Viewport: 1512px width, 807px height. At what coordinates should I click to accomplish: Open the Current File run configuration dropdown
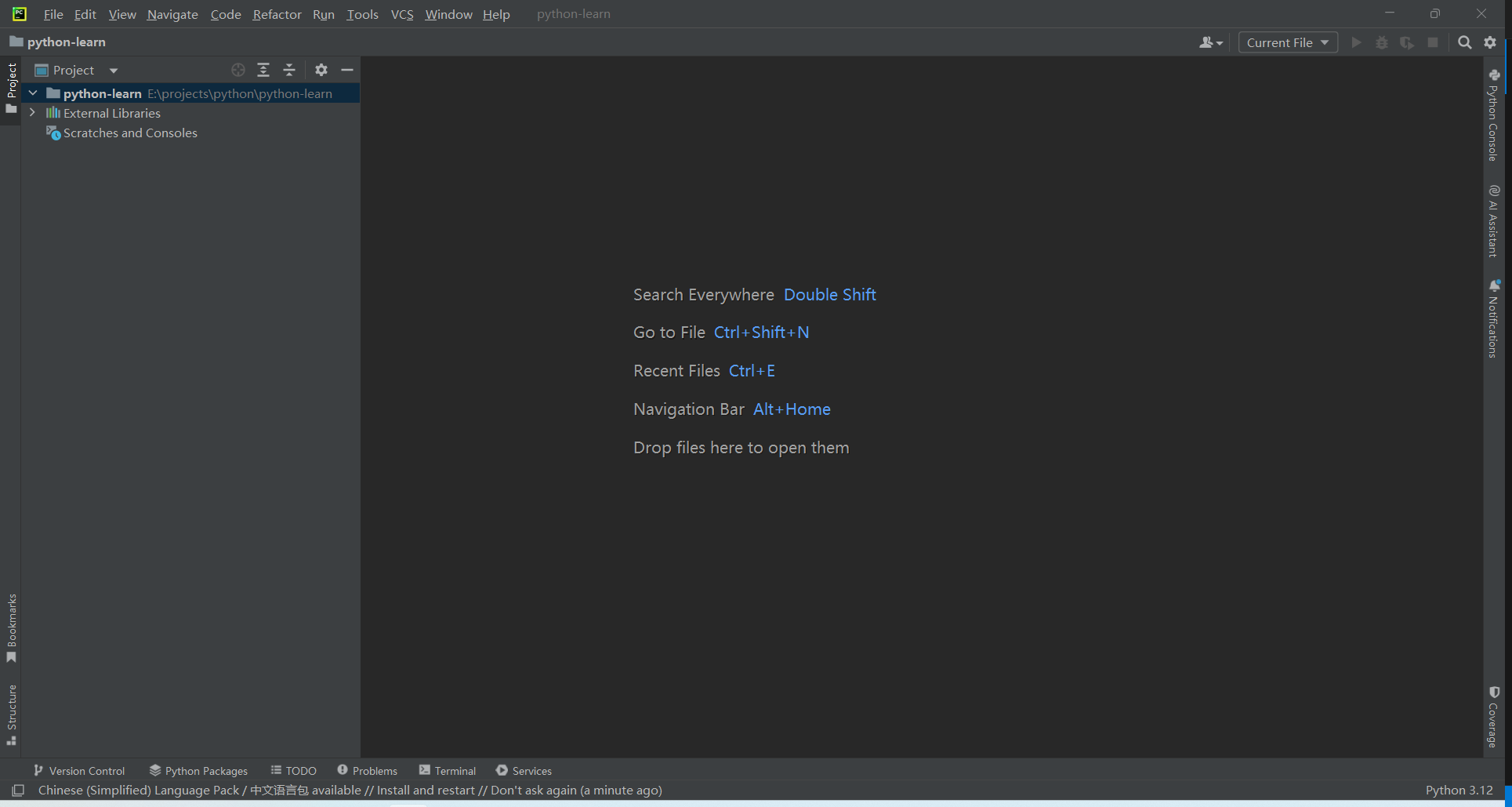coord(1287,42)
